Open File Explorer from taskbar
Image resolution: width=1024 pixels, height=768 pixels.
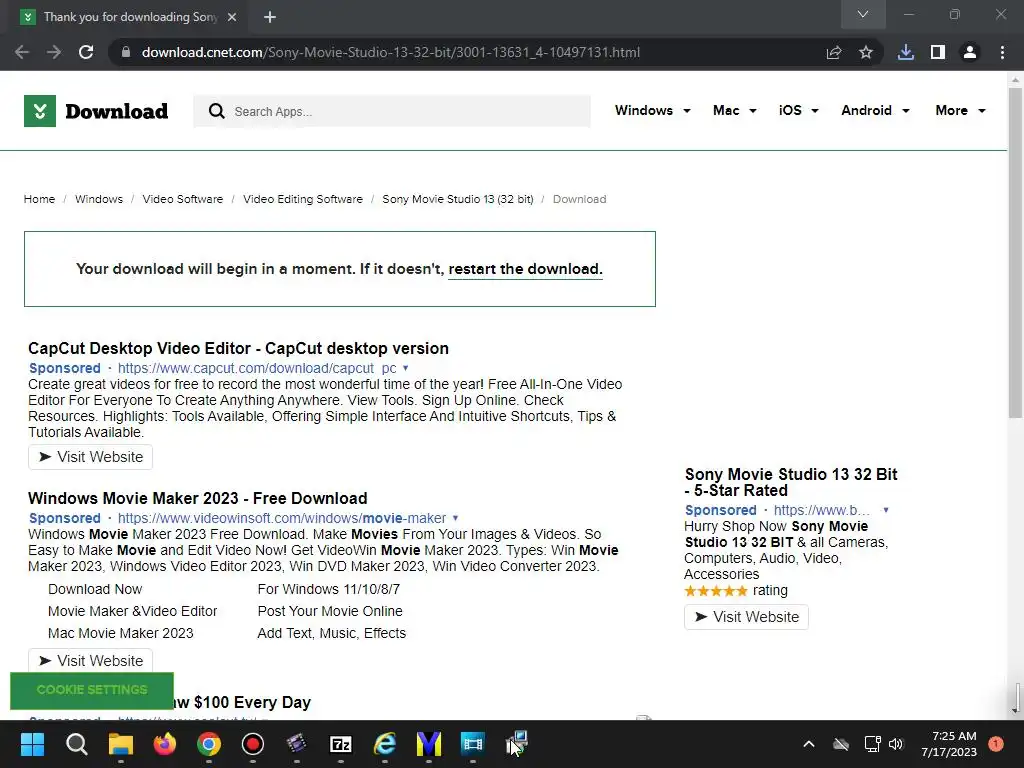121,744
